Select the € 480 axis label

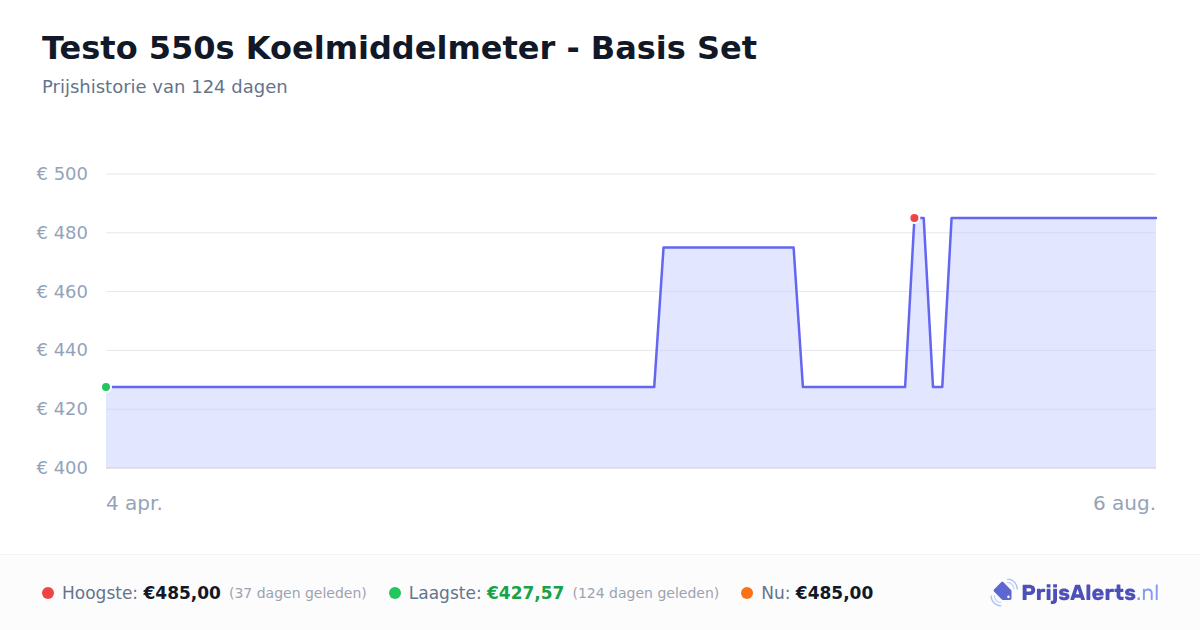coord(63,233)
